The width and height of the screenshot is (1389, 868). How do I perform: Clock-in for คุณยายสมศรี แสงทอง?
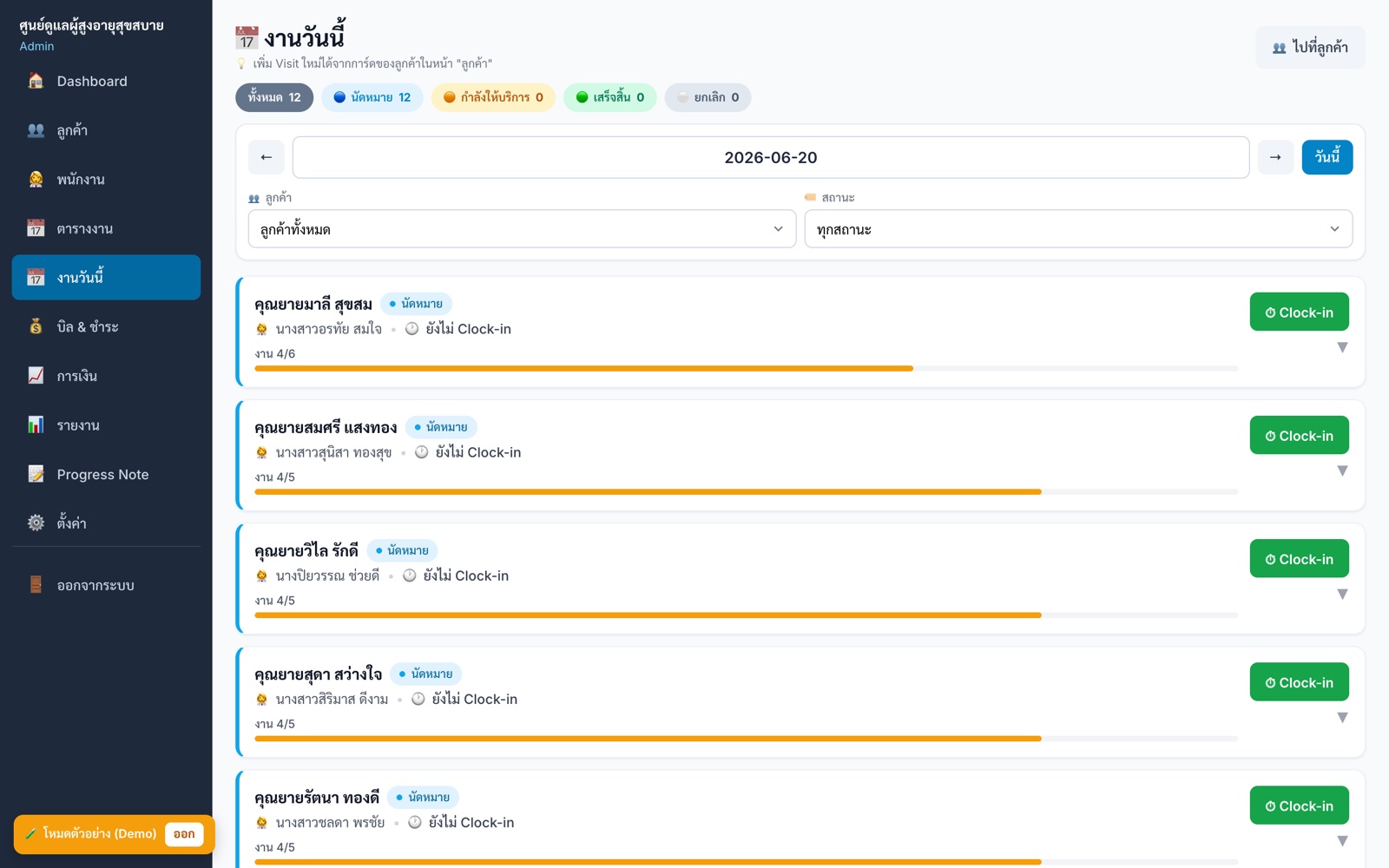coord(1299,435)
